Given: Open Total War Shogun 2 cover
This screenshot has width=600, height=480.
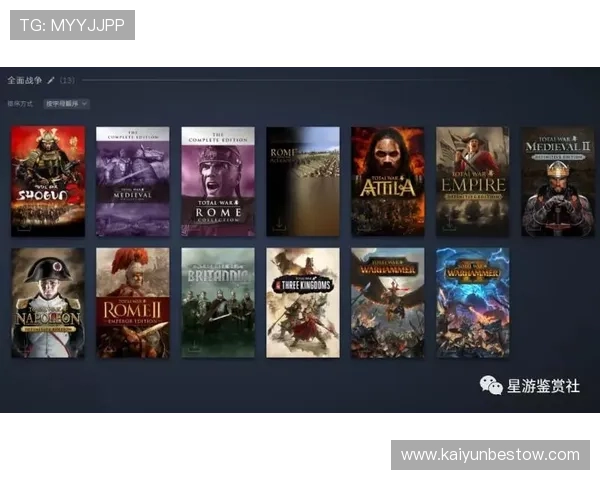Looking at the screenshot, I should point(47,181).
